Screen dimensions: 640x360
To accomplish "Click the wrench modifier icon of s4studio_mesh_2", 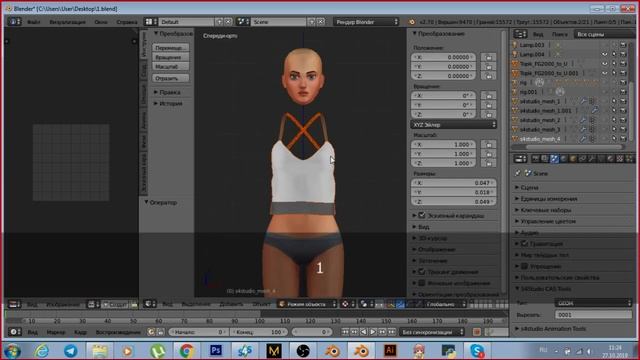I will tap(583, 120).
